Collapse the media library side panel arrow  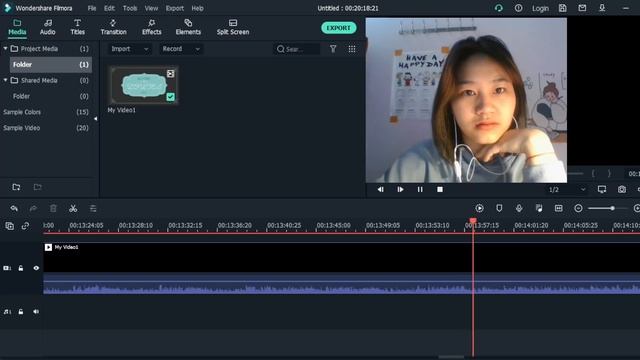click(96, 119)
